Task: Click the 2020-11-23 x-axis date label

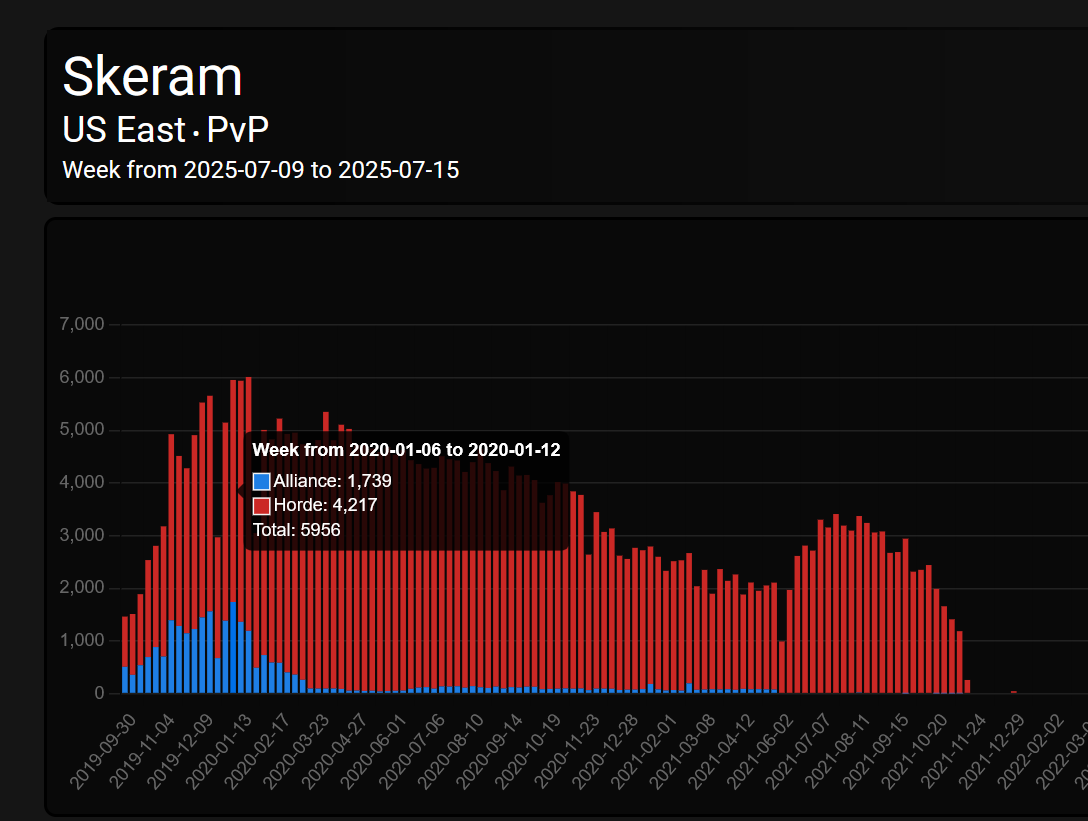Action: 566,752
